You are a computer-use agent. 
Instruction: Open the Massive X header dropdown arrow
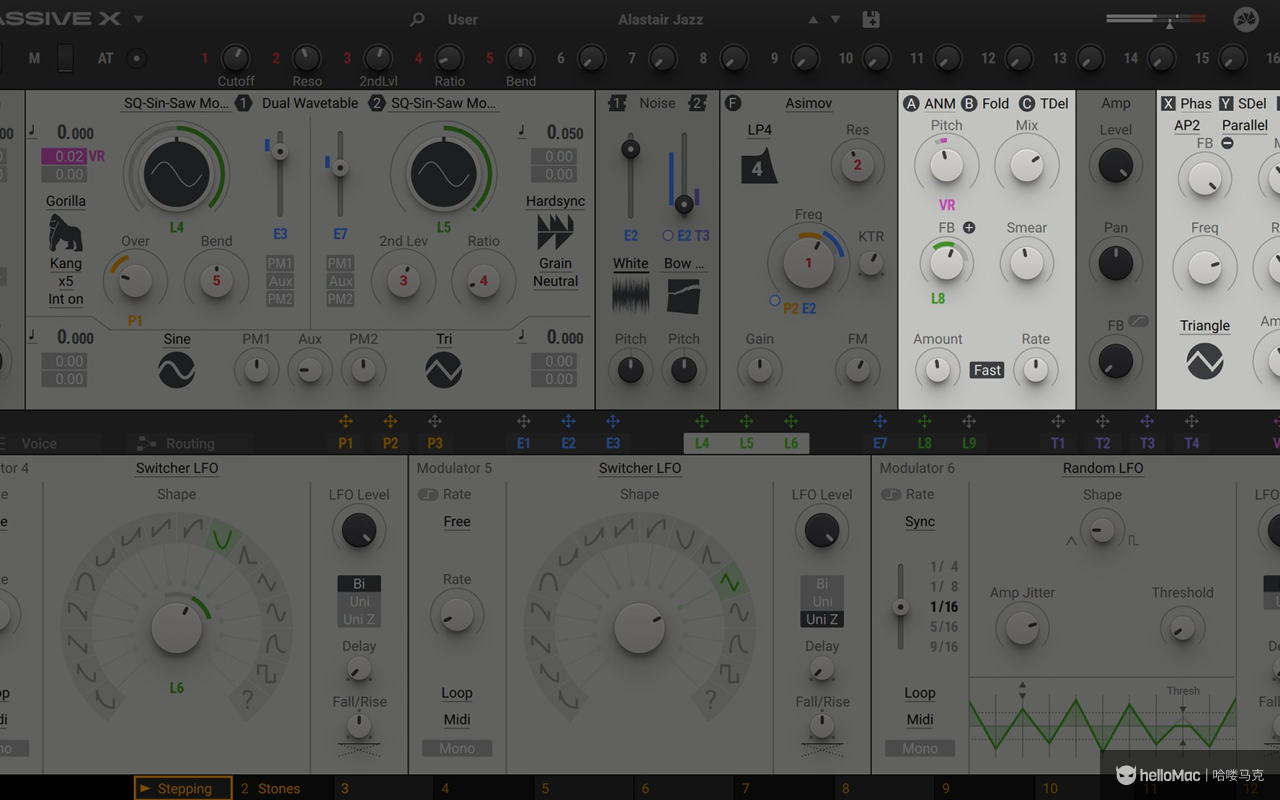tap(138, 19)
